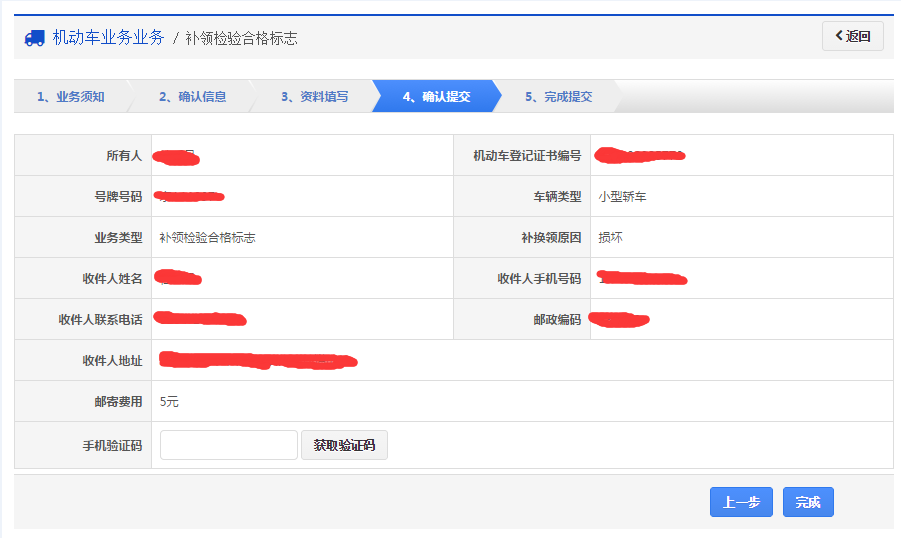
Task: Go to step 1、业务须知
Action: pos(70,97)
